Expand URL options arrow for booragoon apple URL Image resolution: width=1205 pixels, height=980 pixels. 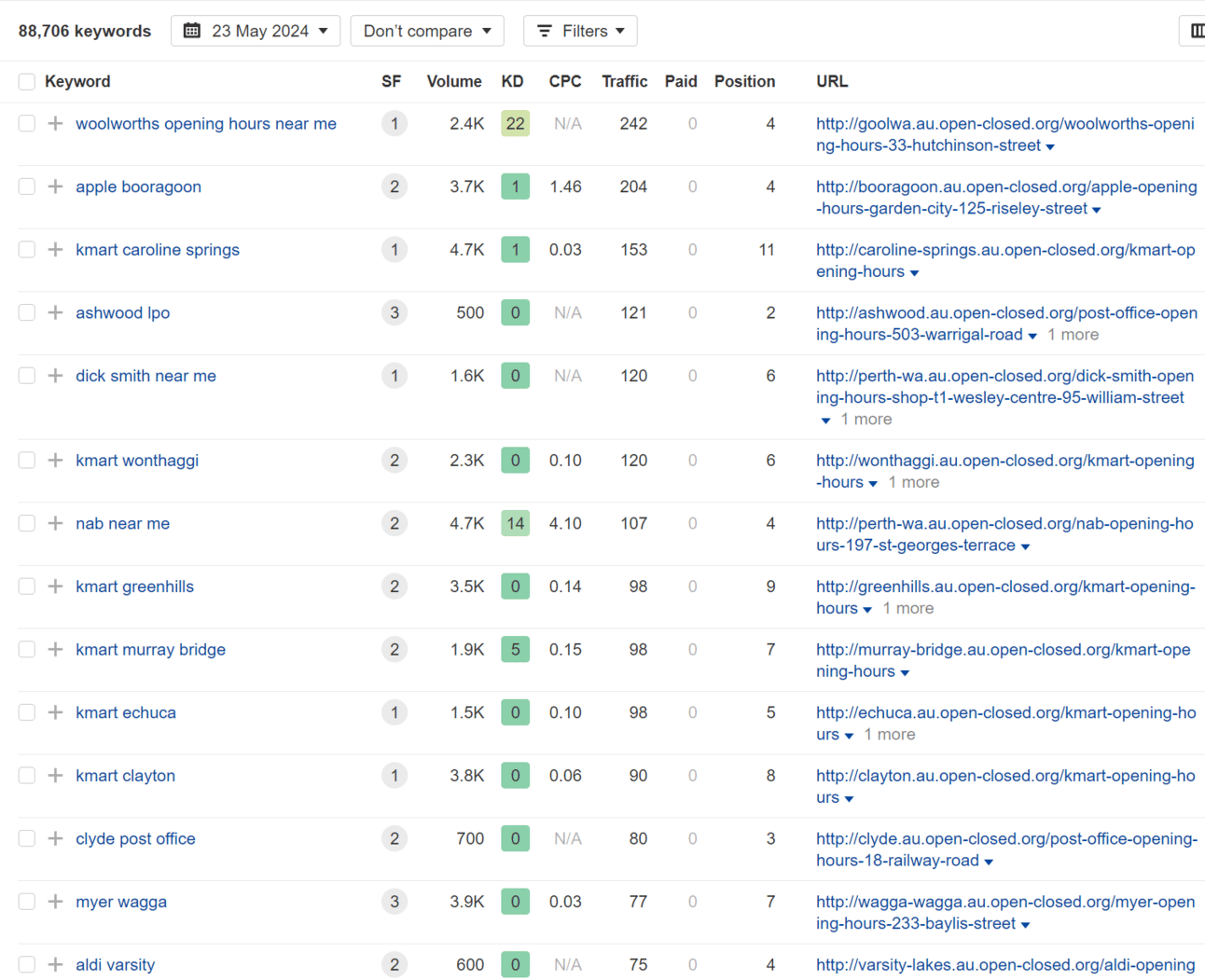[1097, 210]
